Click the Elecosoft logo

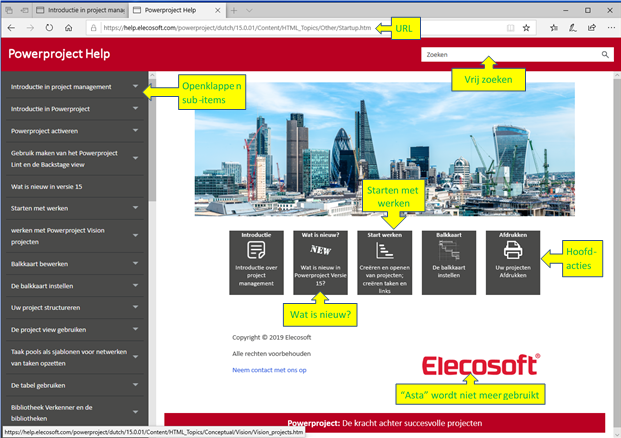[481, 365]
